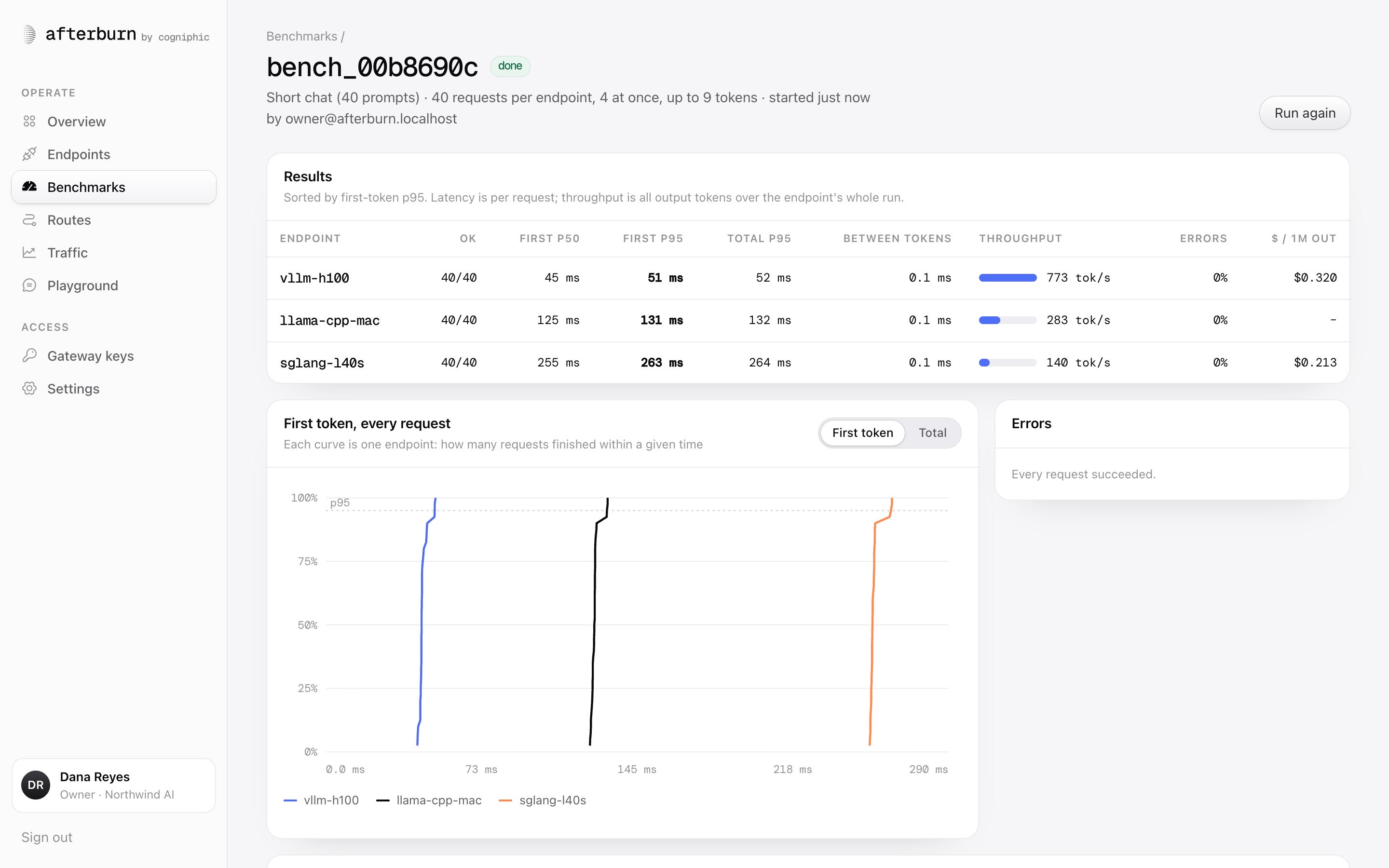Click the Endpoints plug icon
The image size is (1389, 868).
pos(29,154)
